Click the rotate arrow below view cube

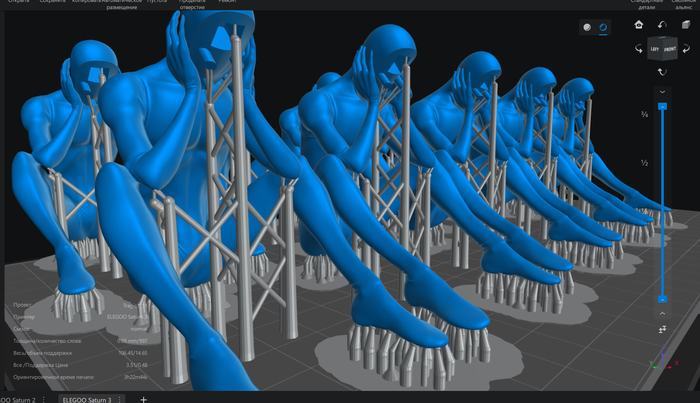tap(662, 71)
